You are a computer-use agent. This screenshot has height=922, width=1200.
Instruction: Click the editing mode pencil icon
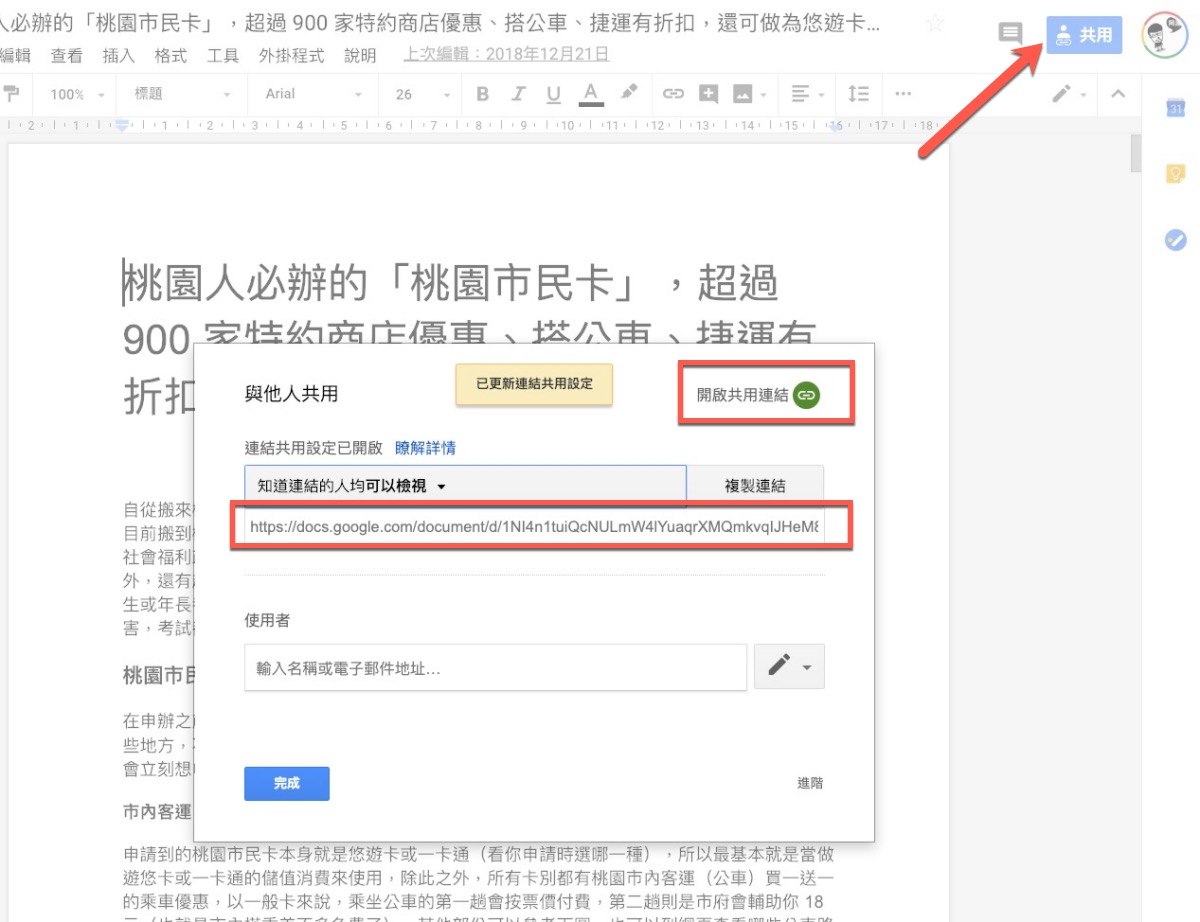pos(1061,94)
